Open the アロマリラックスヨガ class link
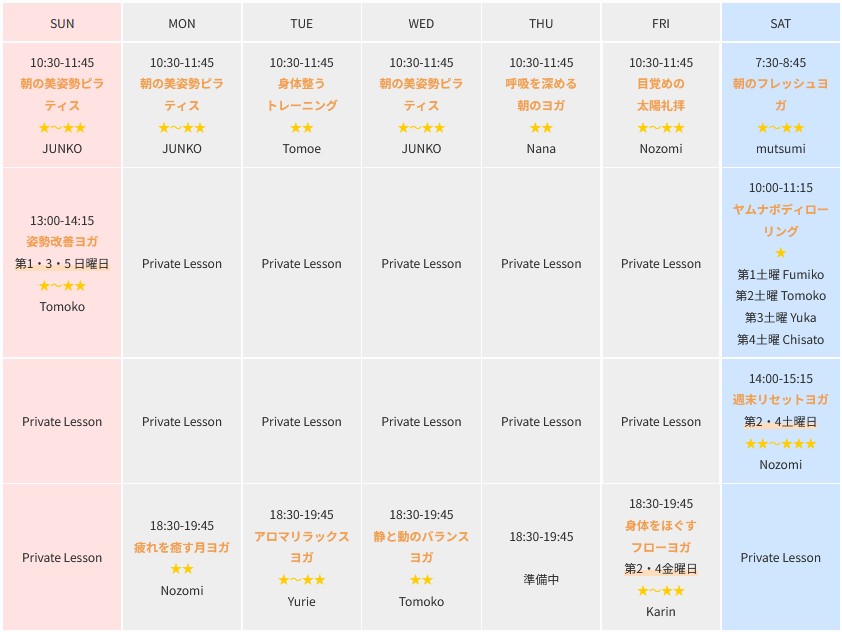The width and height of the screenshot is (842, 632). (x=301, y=547)
